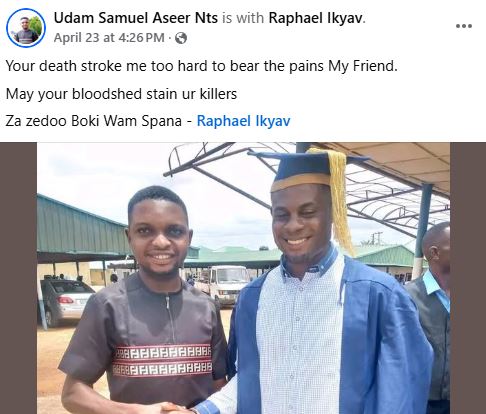Screen dimensions: 486x414
Task: Follow the blue Raphael Ikyav tag link
Action: tap(244, 121)
